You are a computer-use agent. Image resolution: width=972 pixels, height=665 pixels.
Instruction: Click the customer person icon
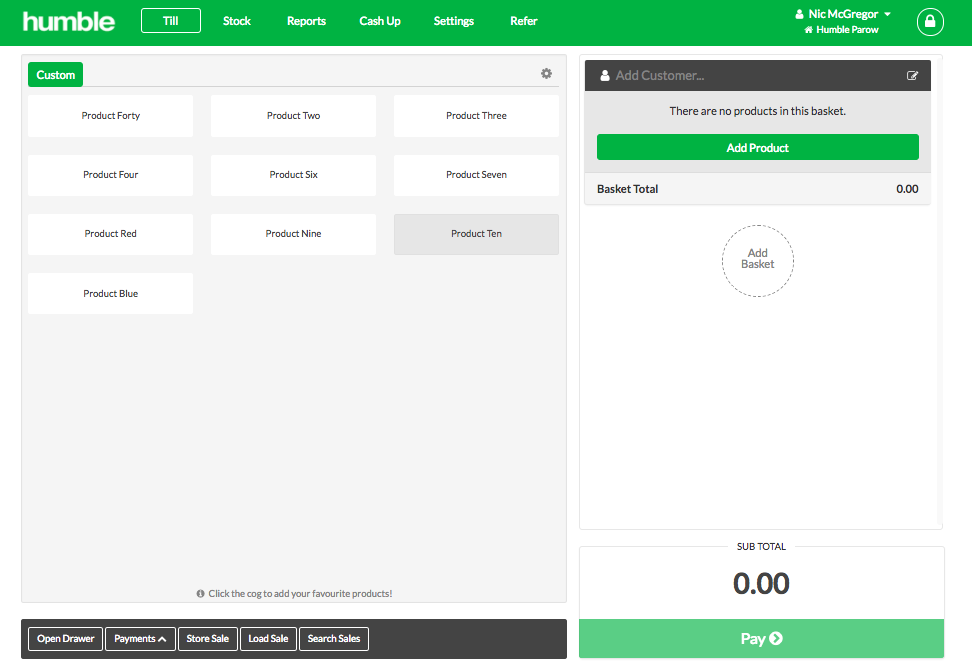(x=605, y=76)
